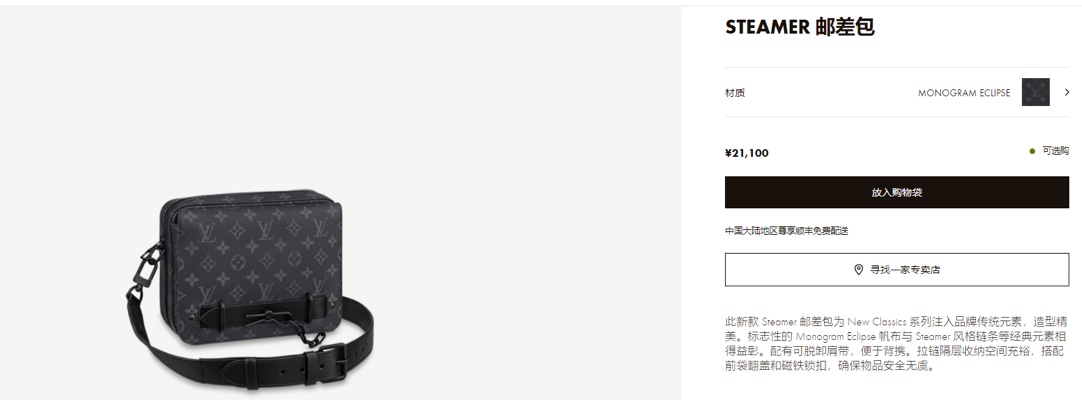Open 寻找一家专卖店 store finder

click(896, 270)
